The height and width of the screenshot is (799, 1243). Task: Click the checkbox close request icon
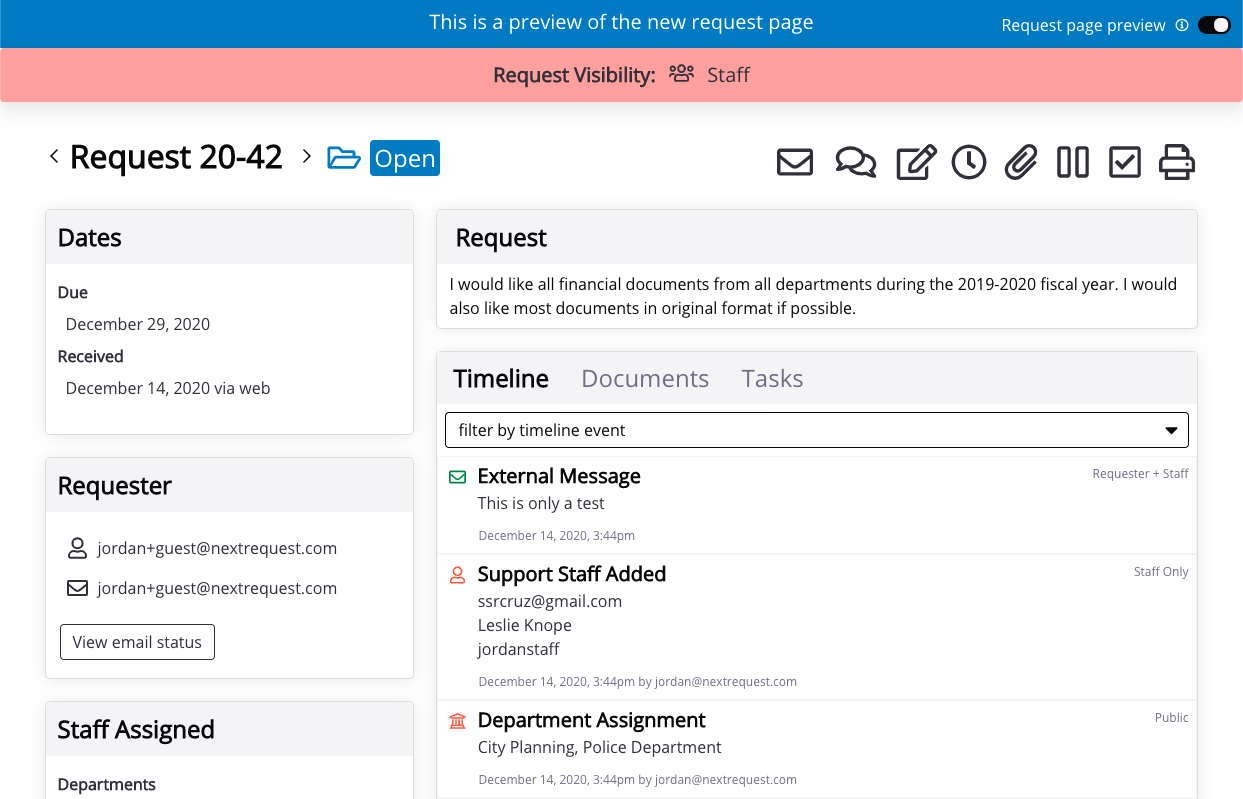click(1125, 162)
